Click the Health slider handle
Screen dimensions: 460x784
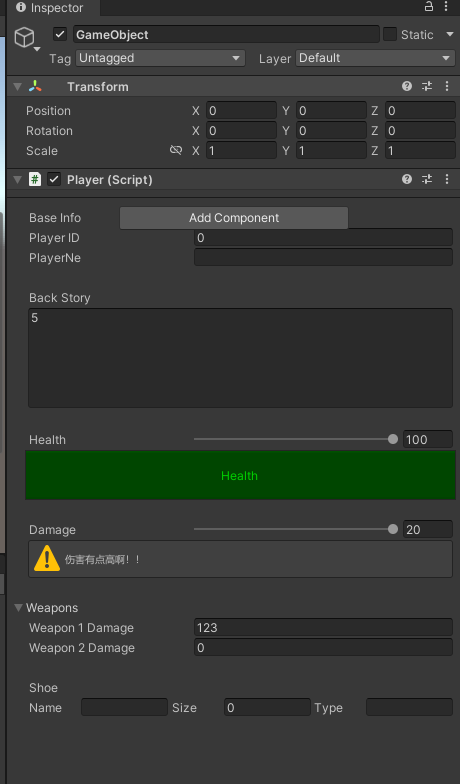(393, 439)
